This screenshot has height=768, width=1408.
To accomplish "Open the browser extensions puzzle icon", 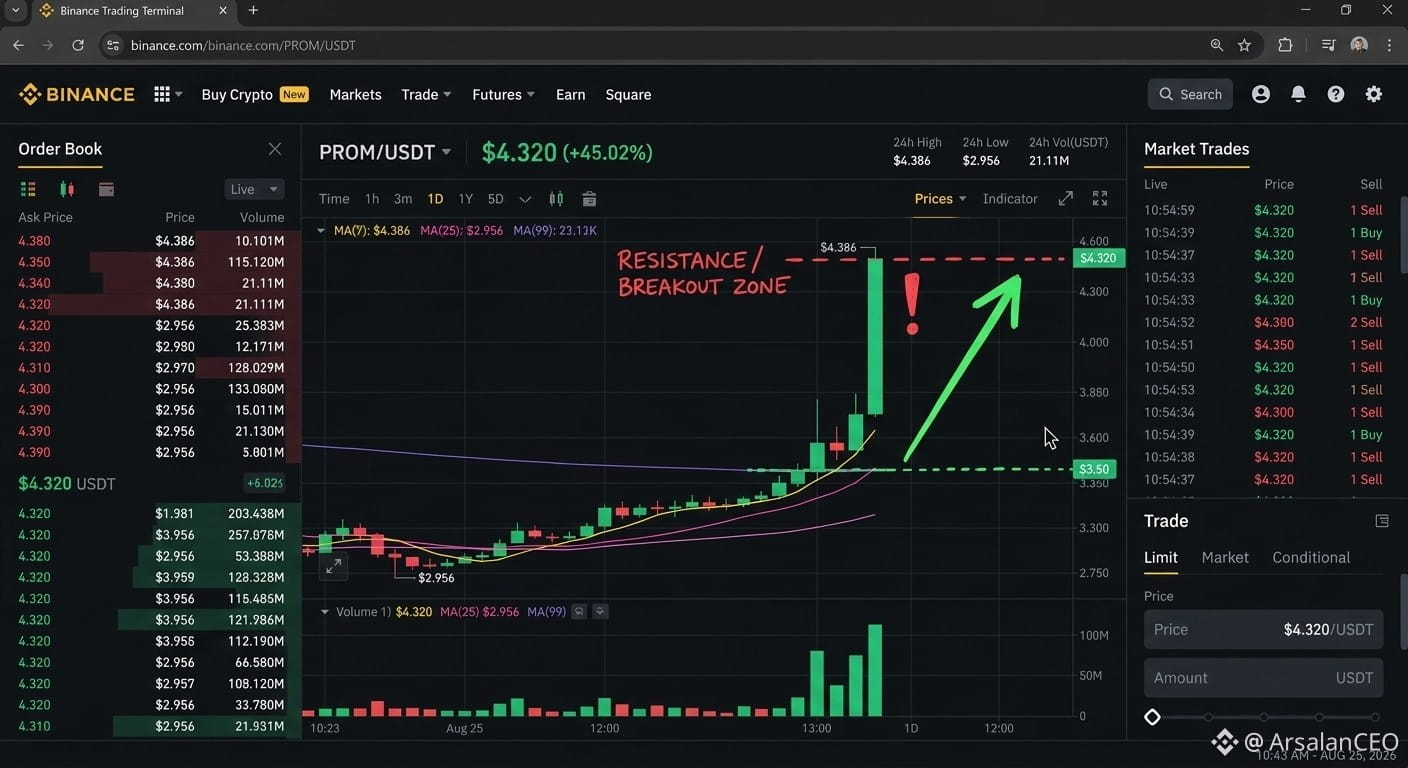I will [1285, 45].
